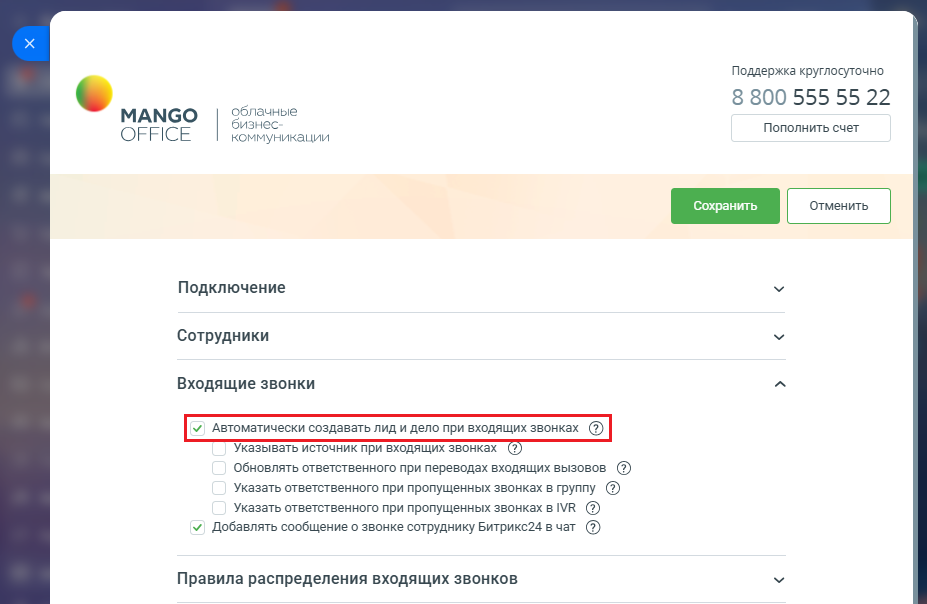Click the Отменить button
The width and height of the screenshot is (927, 604).
(838, 206)
